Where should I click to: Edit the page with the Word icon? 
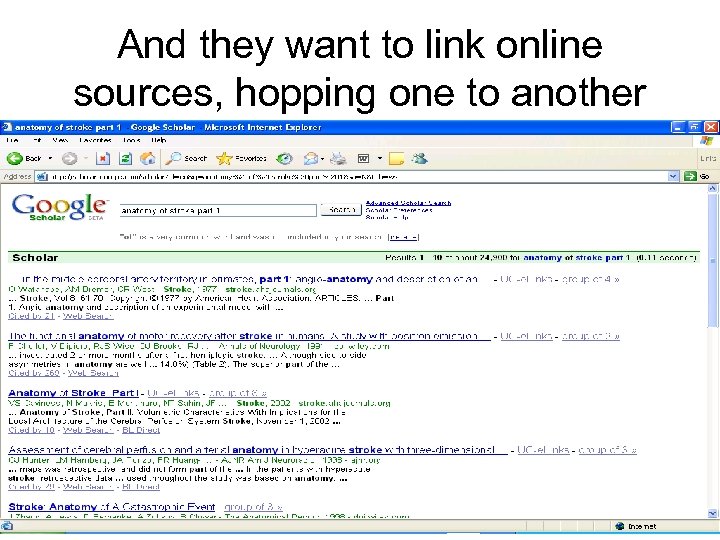[x=363, y=159]
